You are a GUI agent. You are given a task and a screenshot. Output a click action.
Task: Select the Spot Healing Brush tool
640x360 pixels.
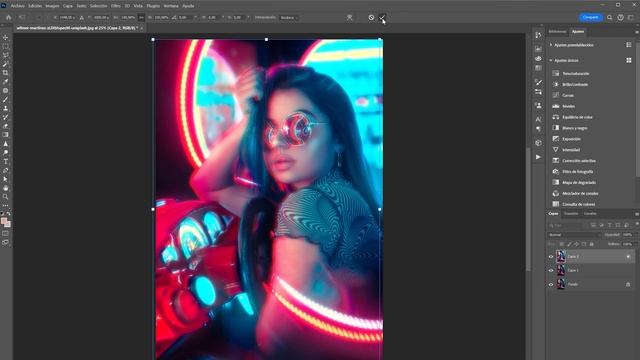pyautogui.click(x=5, y=91)
